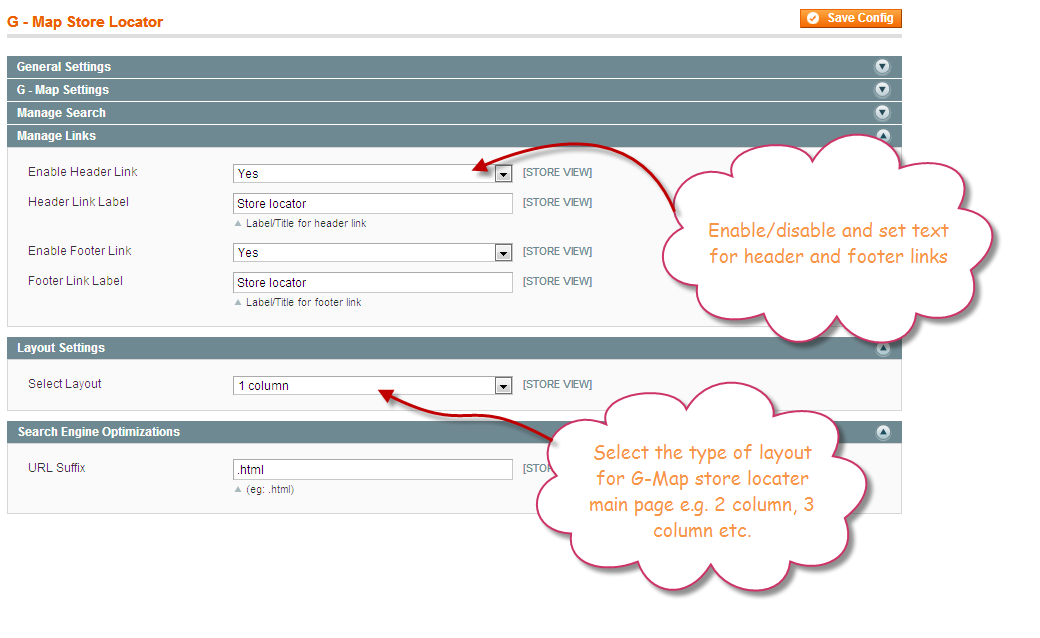The height and width of the screenshot is (638, 1040).
Task: Collapse the General Settings section arrow icon
Action: point(883,66)
